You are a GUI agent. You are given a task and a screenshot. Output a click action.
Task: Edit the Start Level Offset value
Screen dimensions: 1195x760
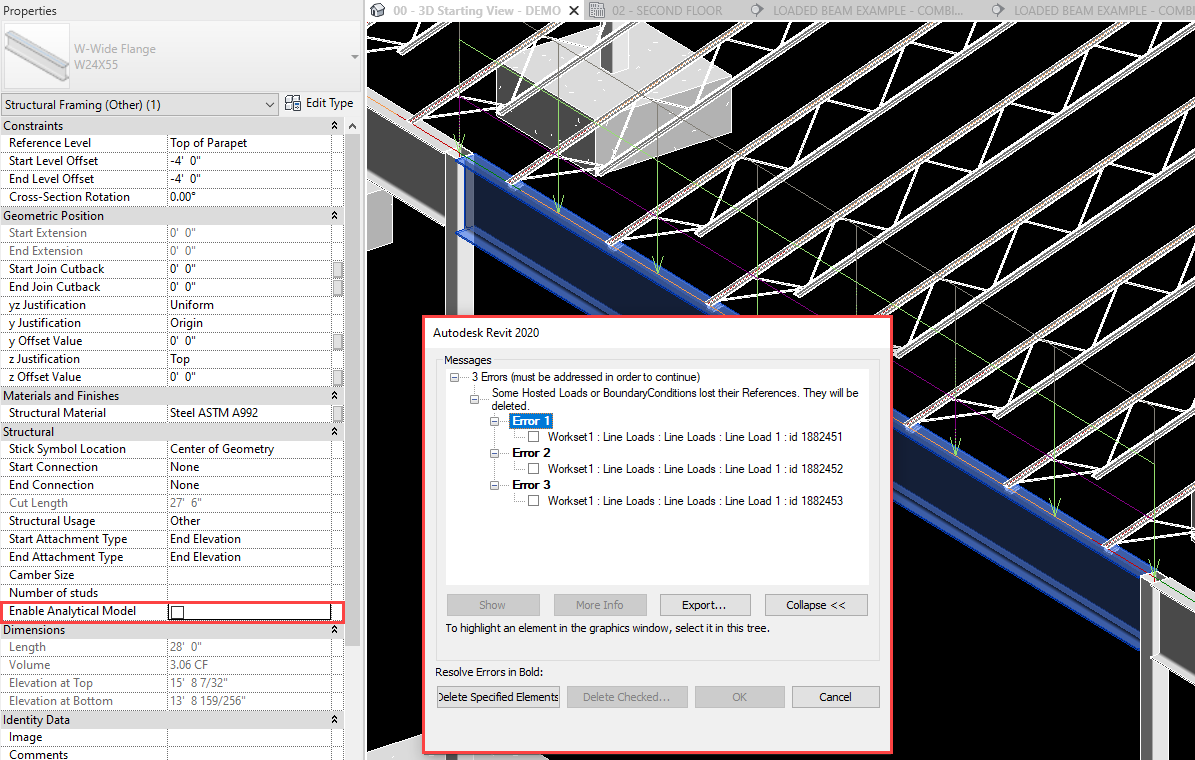click(x=249, y=161)
